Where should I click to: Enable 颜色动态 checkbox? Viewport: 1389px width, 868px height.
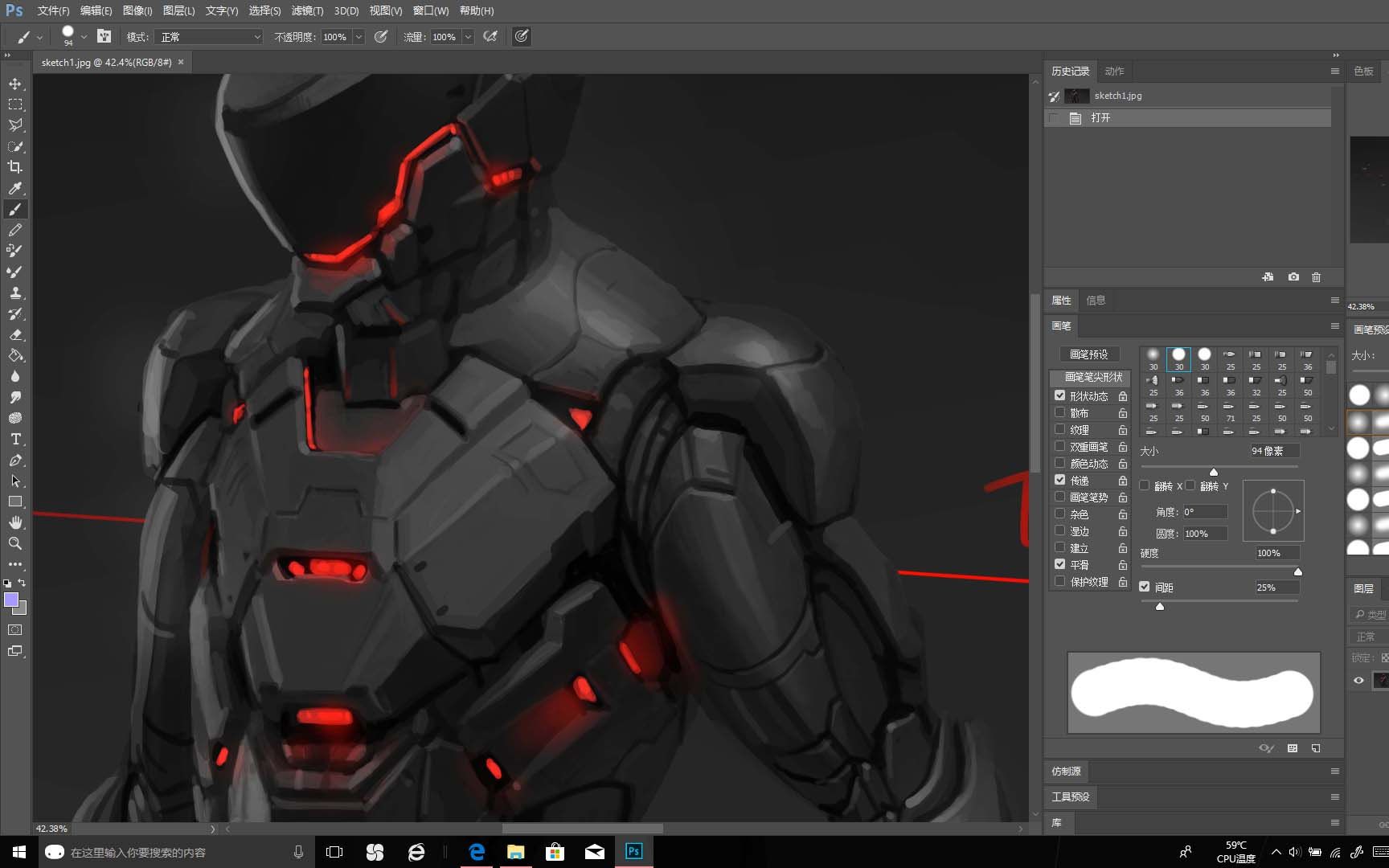[x=1059, y=463]
